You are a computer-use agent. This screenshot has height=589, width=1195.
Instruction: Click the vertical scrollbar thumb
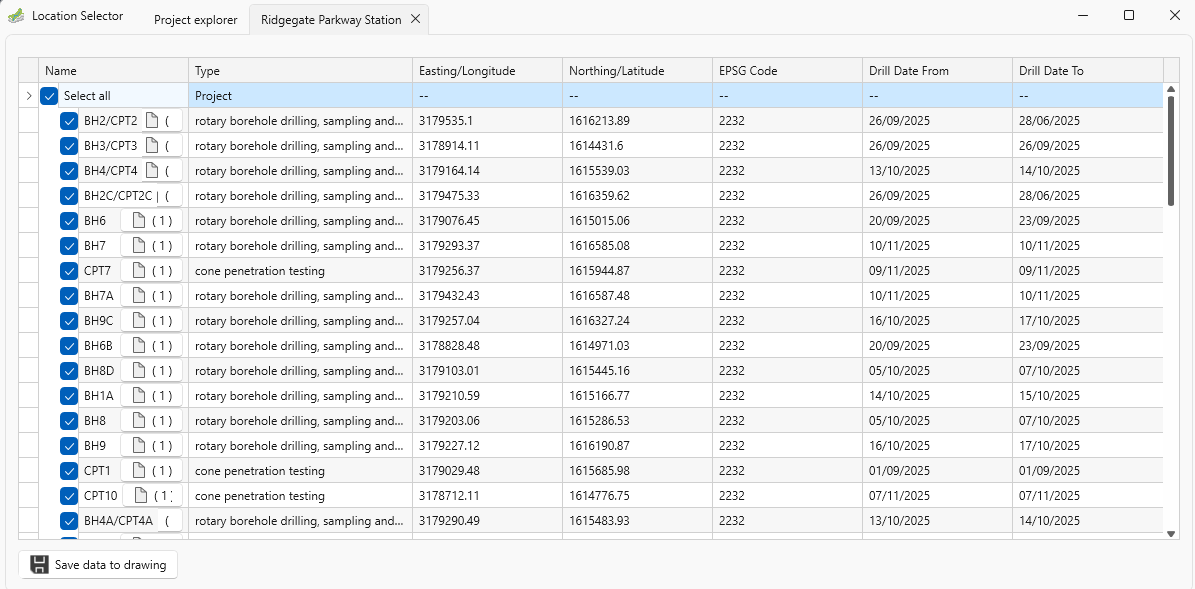[1172, 151]
